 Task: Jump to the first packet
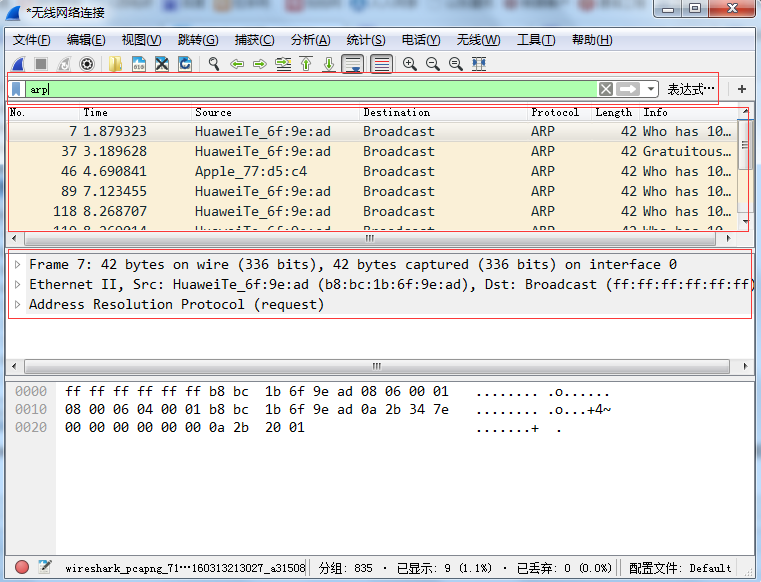tap(306, 64)
